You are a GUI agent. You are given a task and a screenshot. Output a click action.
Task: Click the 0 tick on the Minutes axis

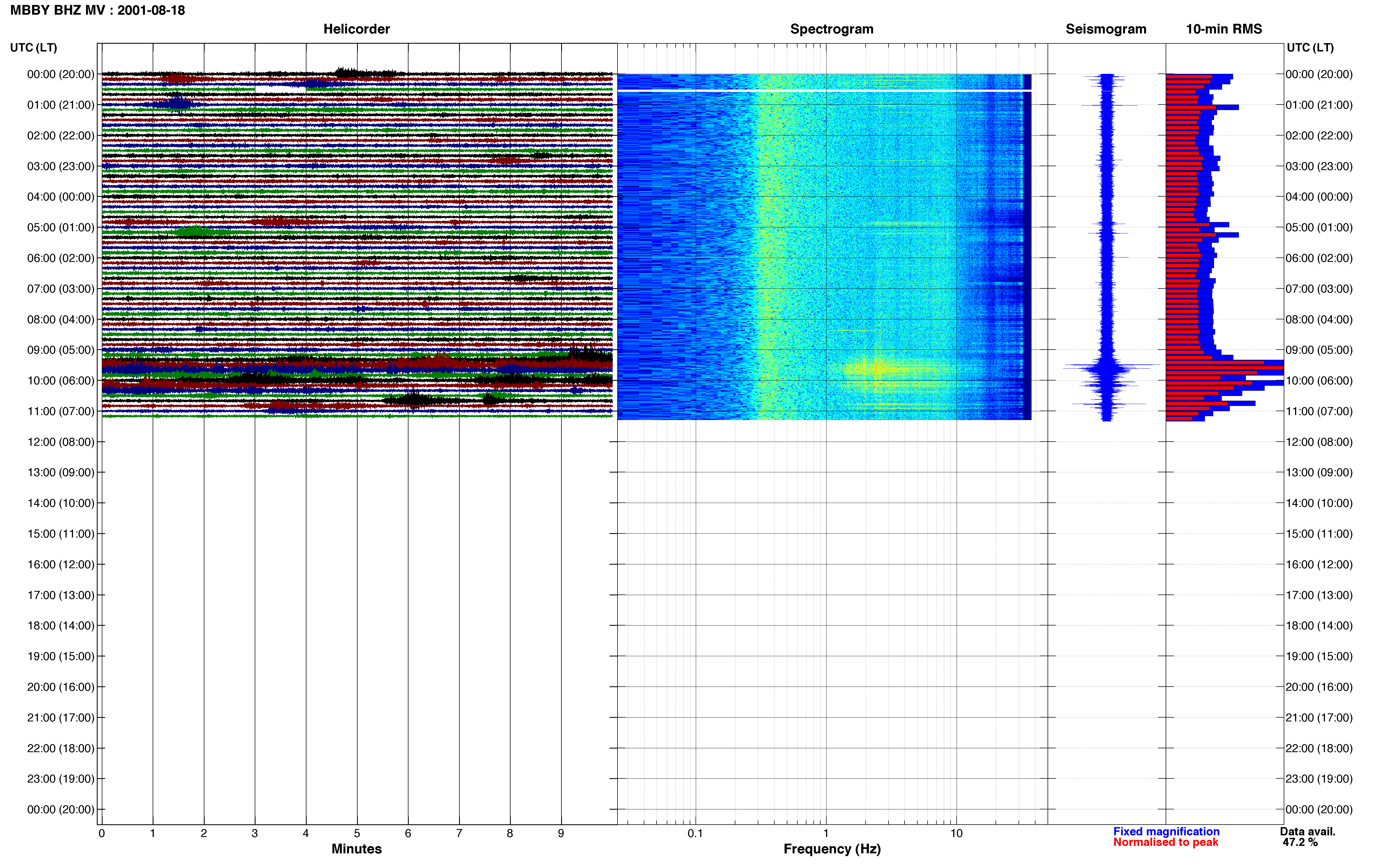[101, 833]
